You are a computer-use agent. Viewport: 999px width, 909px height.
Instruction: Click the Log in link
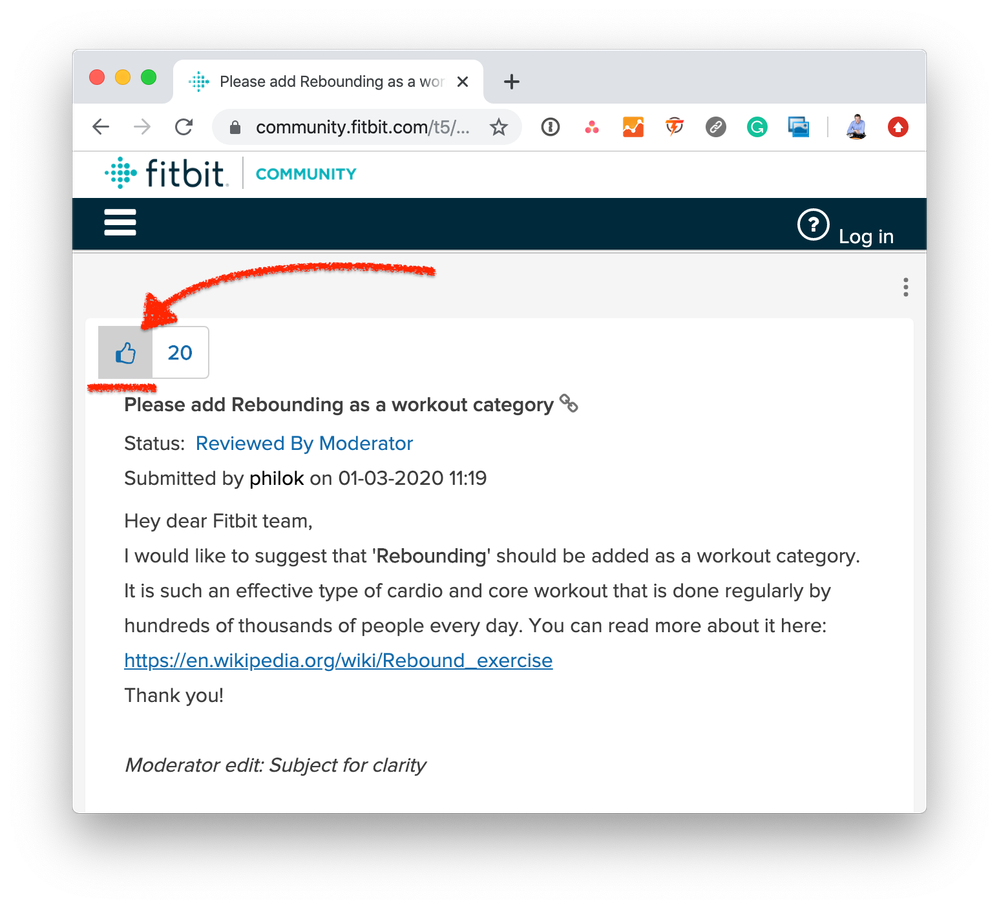[866, 236]
